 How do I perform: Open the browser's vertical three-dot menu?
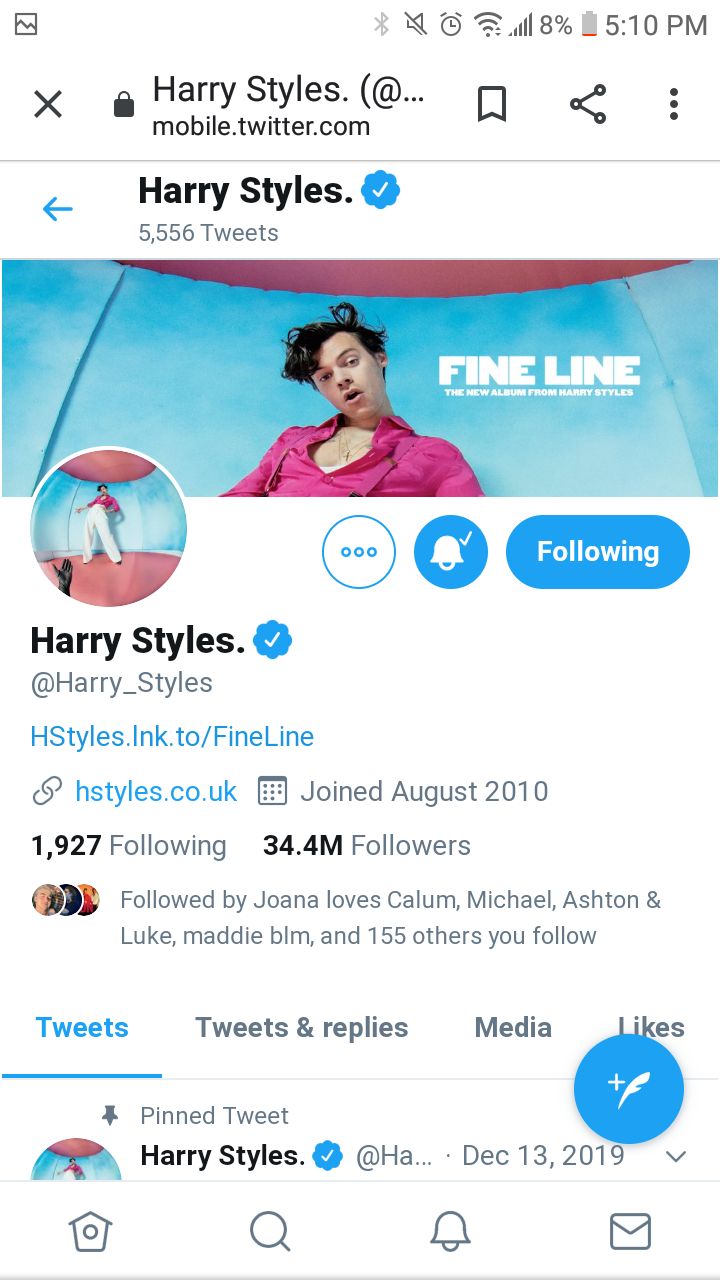click(674, 104)
